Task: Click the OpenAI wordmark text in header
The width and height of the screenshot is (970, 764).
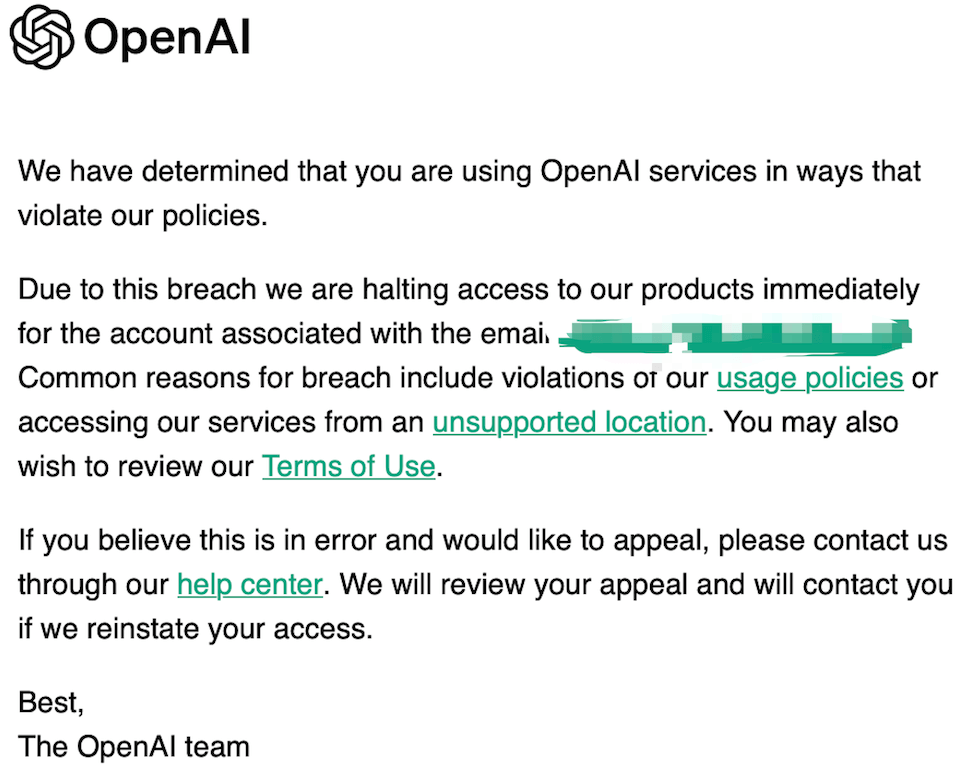Action: coord(167,37)
